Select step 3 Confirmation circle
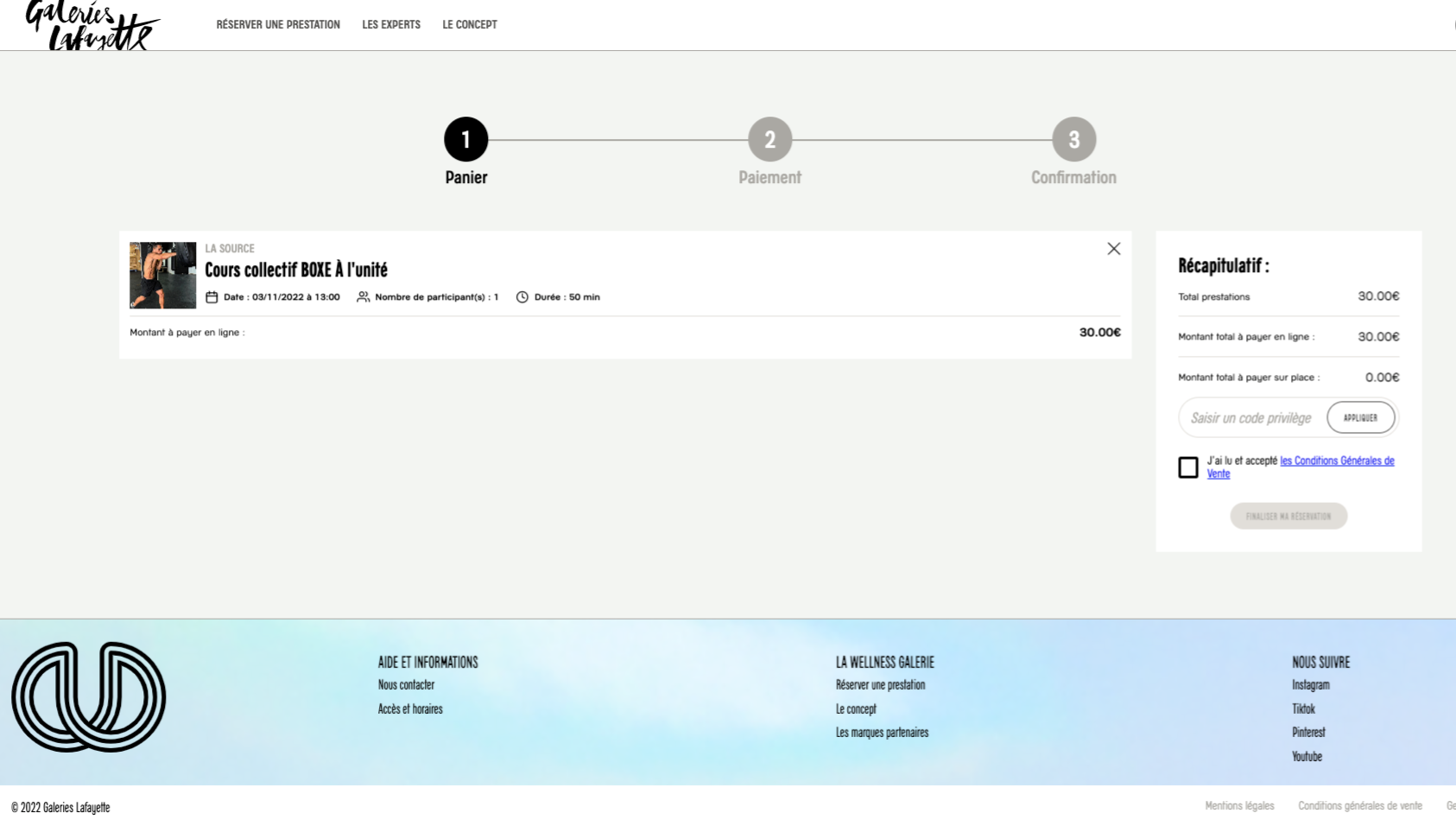Viewport: 1456px width, 826px height. pyautogui.click(x=1073, y=140)
